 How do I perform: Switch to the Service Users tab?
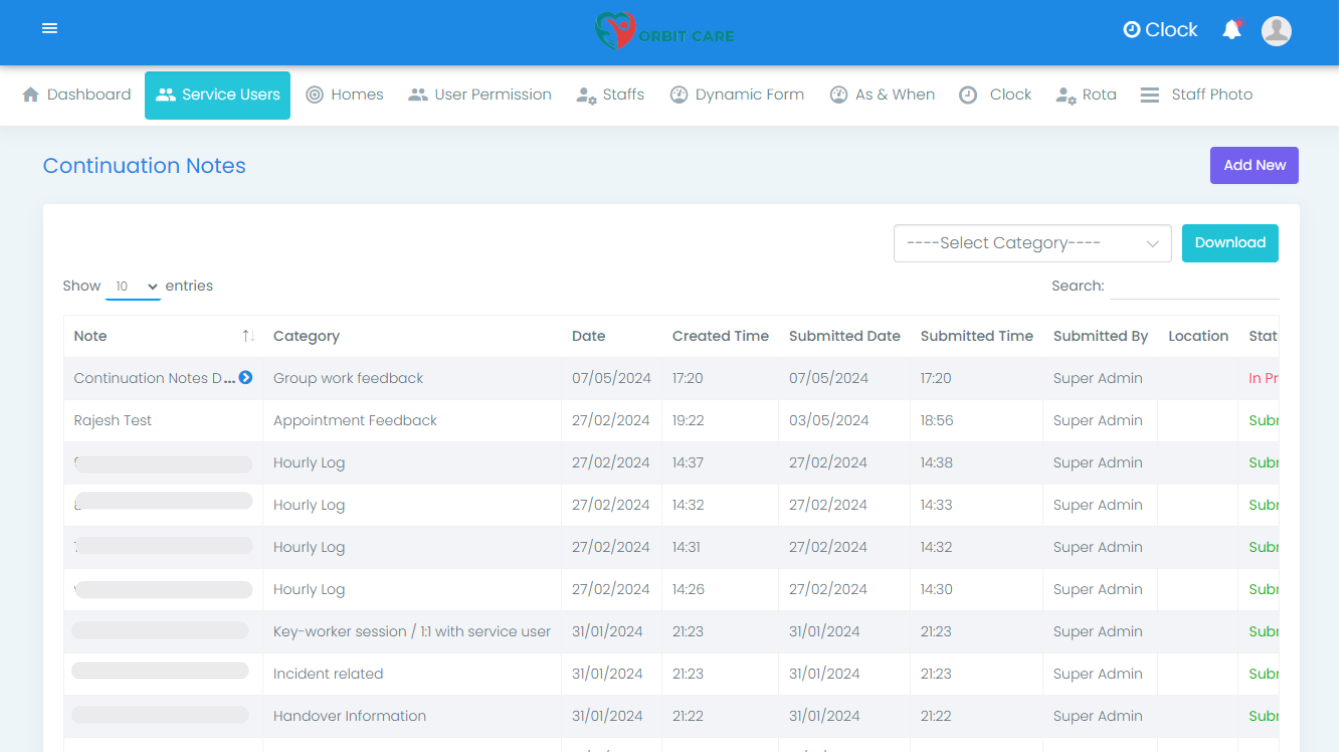pos(217,95)
